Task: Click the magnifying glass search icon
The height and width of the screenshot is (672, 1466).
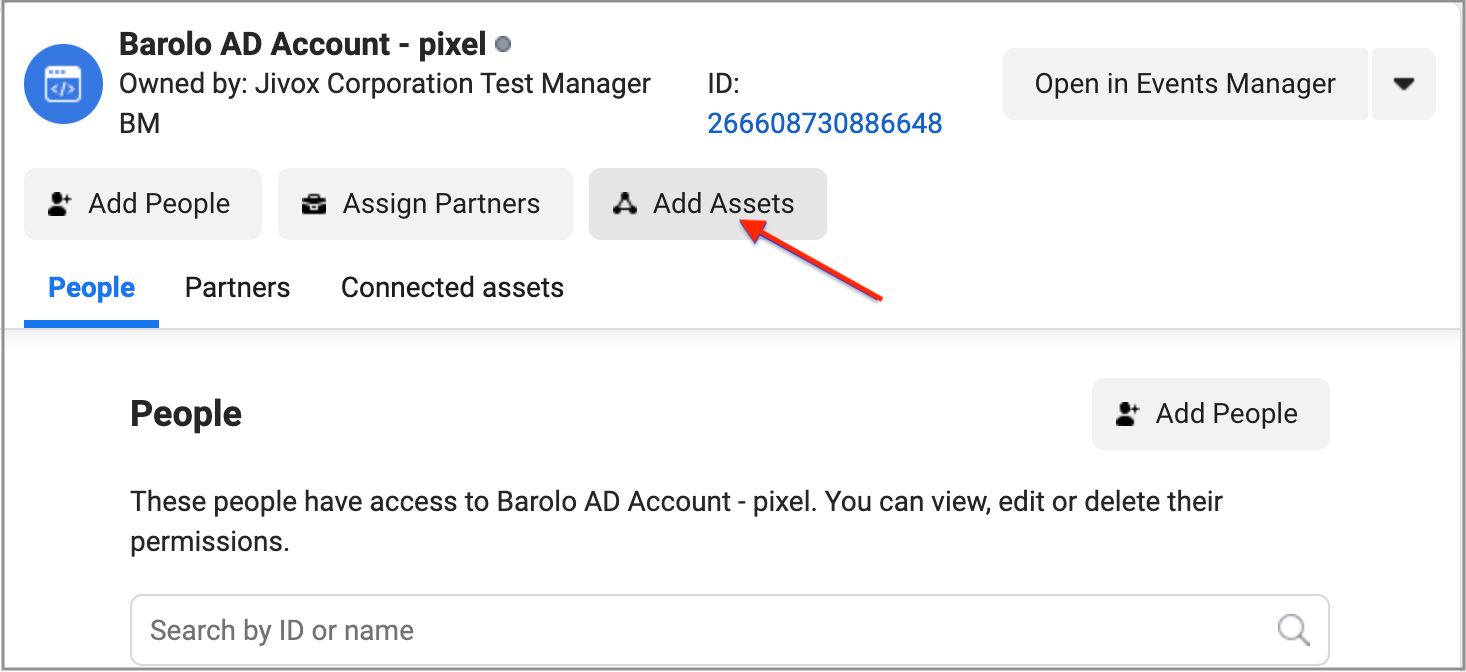Action: click(1293, 630)
